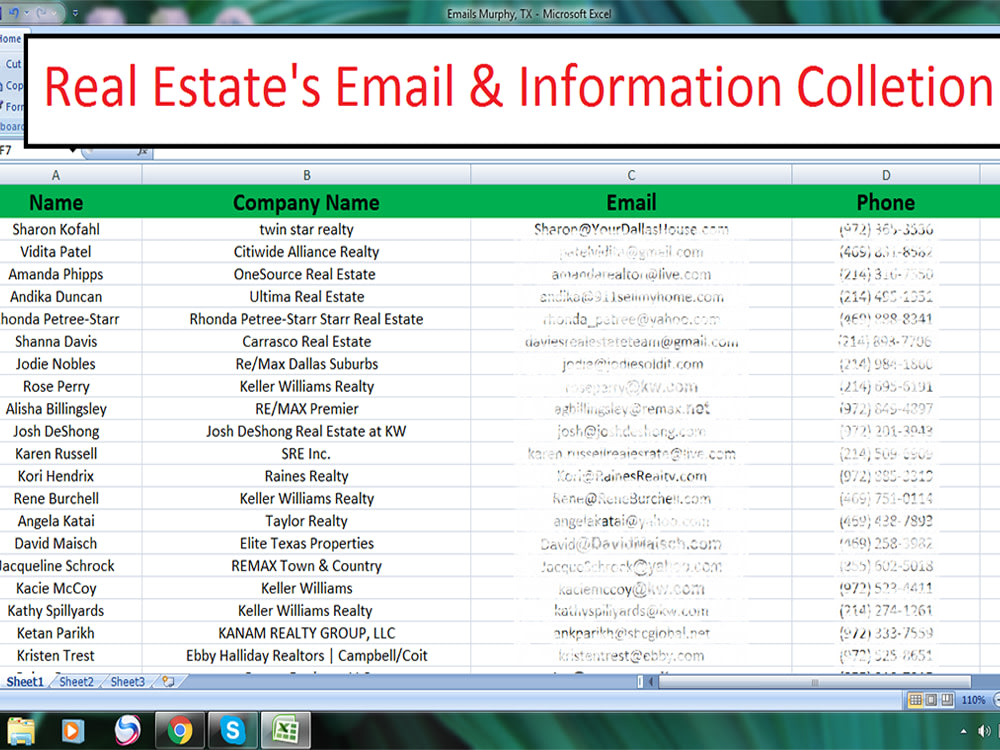Click the Copy command in the ribbon
Viewport: 1000px width, 750px height.
[13, 85]
